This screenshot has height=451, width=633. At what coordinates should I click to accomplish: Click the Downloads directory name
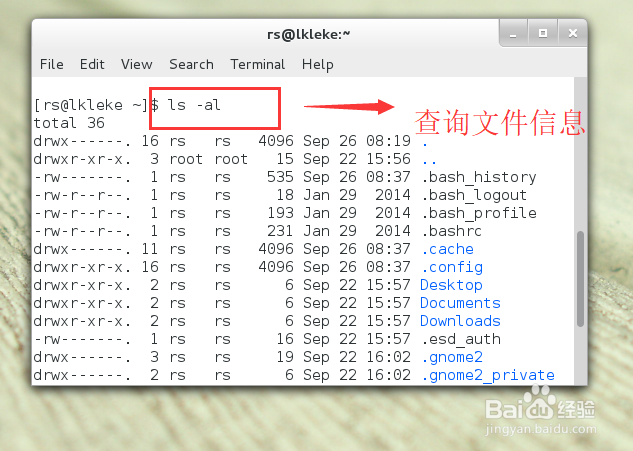pos(460,321)
